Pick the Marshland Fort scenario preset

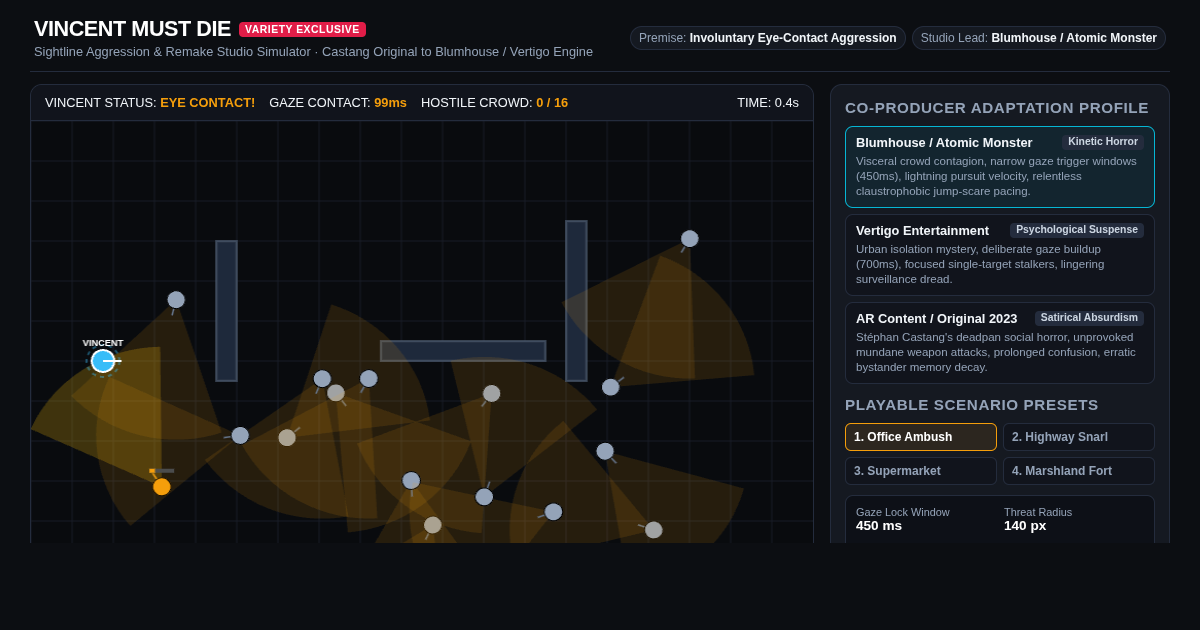[x=1079, y=471]
